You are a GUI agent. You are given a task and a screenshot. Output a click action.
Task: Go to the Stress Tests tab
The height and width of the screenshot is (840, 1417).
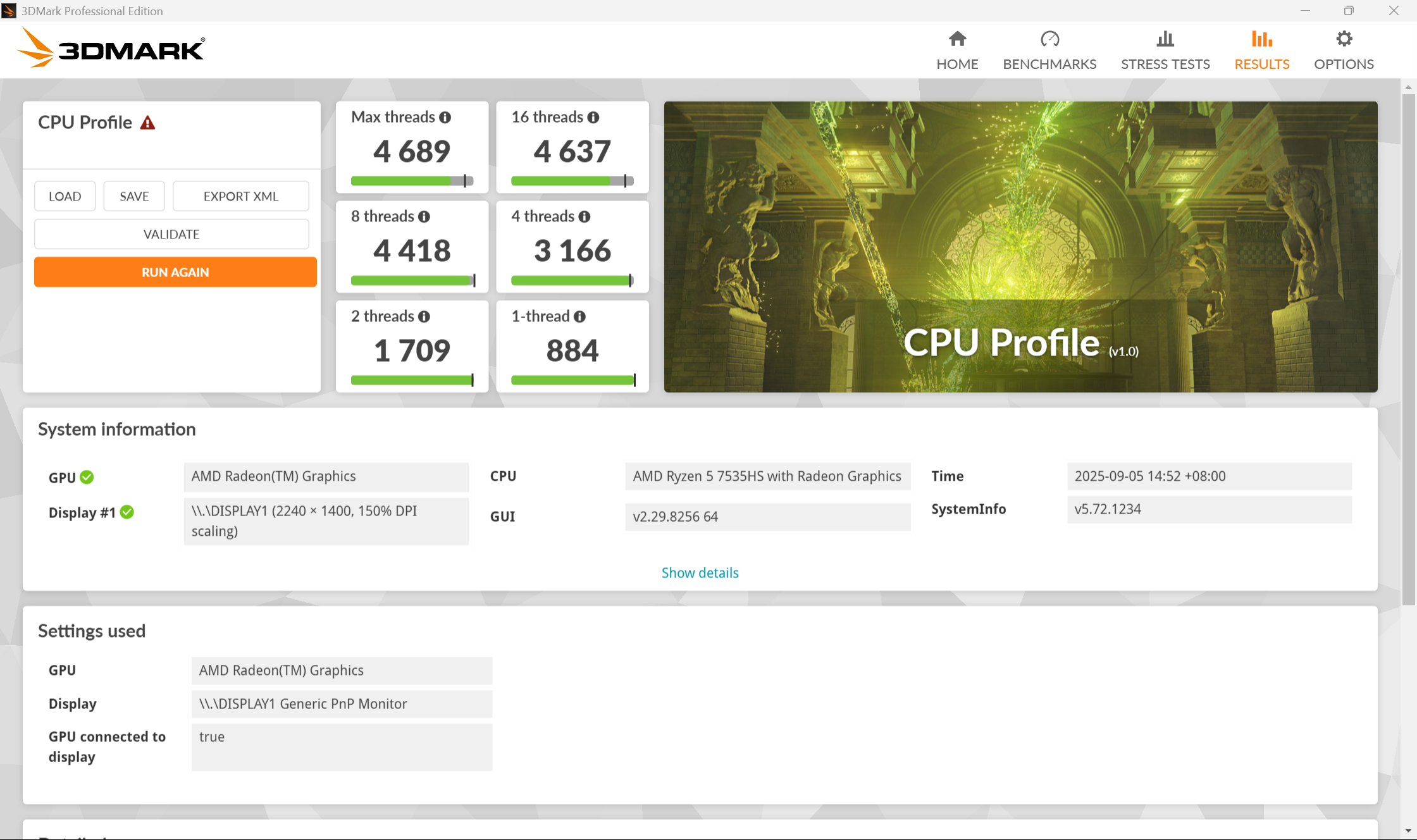point(1165,50)
